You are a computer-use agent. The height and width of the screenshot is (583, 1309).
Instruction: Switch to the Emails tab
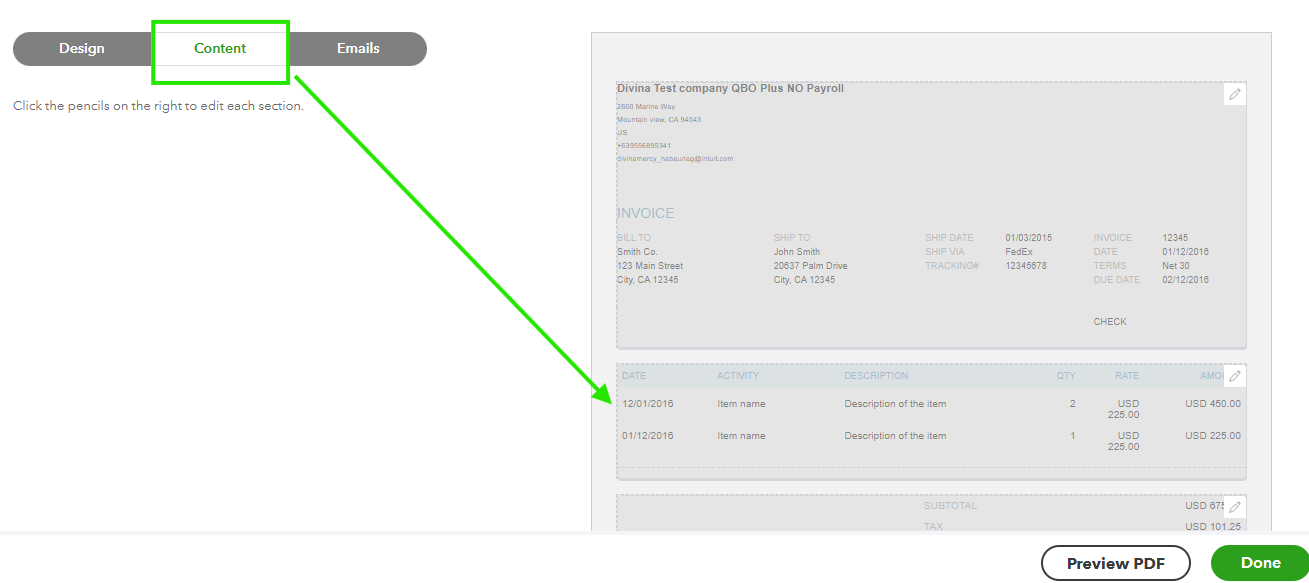[x=357, y=47]
